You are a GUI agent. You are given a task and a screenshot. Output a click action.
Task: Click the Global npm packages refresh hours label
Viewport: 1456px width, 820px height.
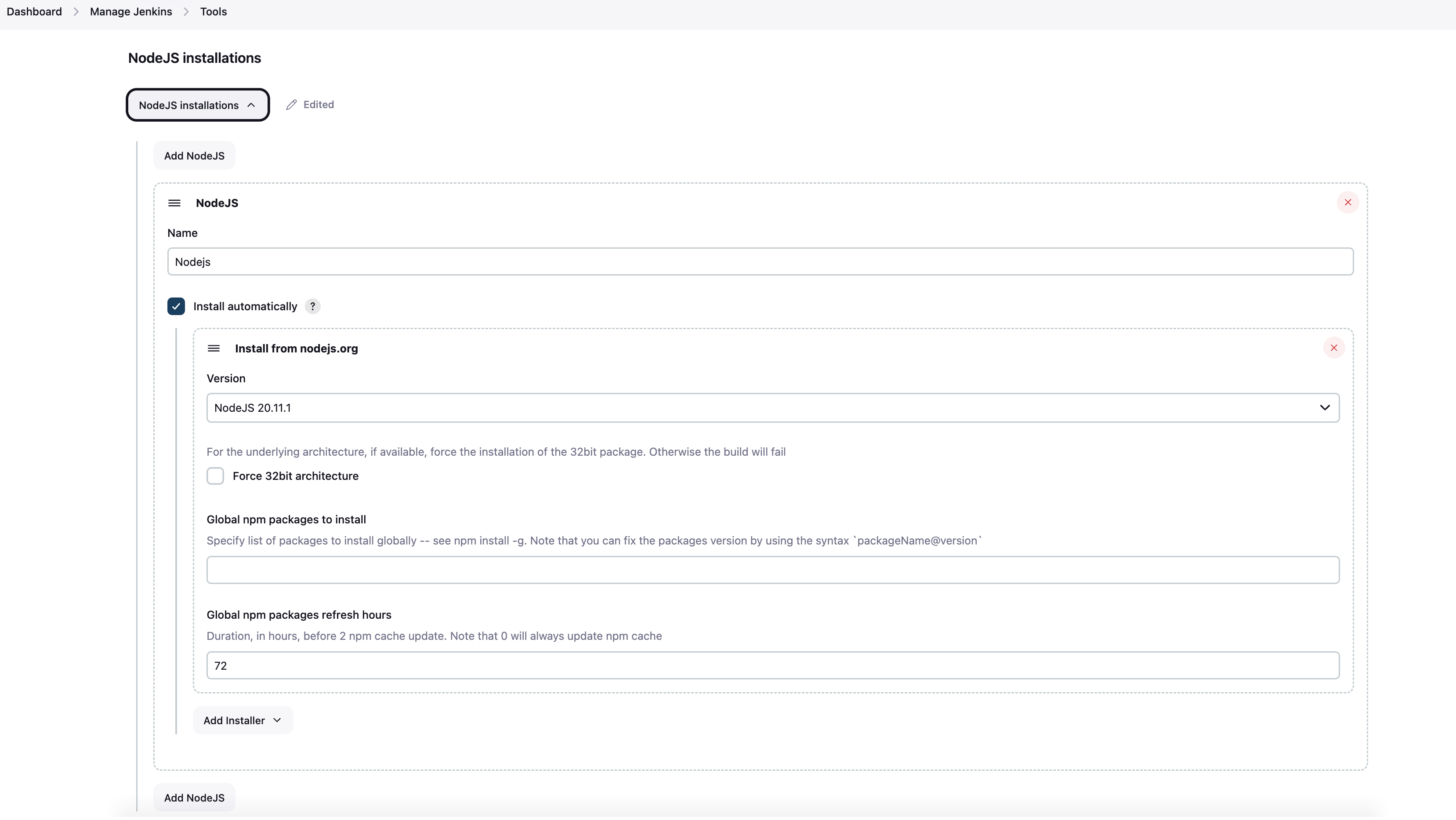[298, 615]
